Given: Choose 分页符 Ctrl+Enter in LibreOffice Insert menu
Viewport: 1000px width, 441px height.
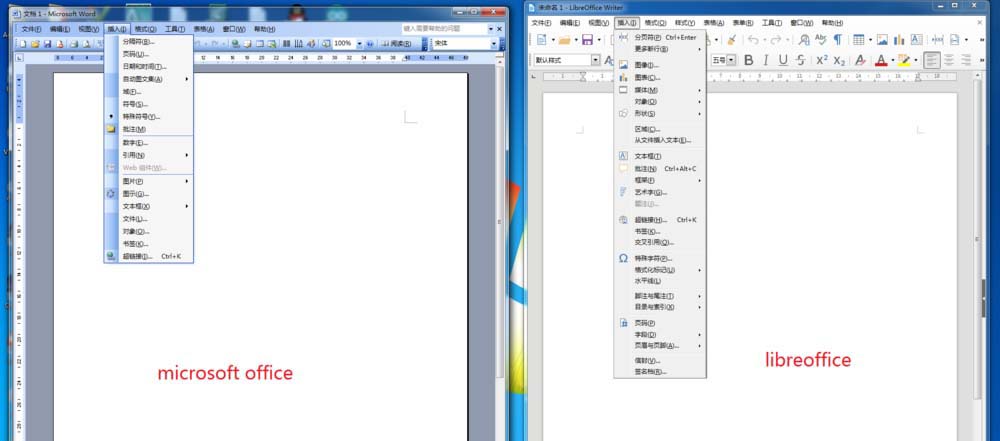Looking at the screenshot, I should click(x=659, y=37).
